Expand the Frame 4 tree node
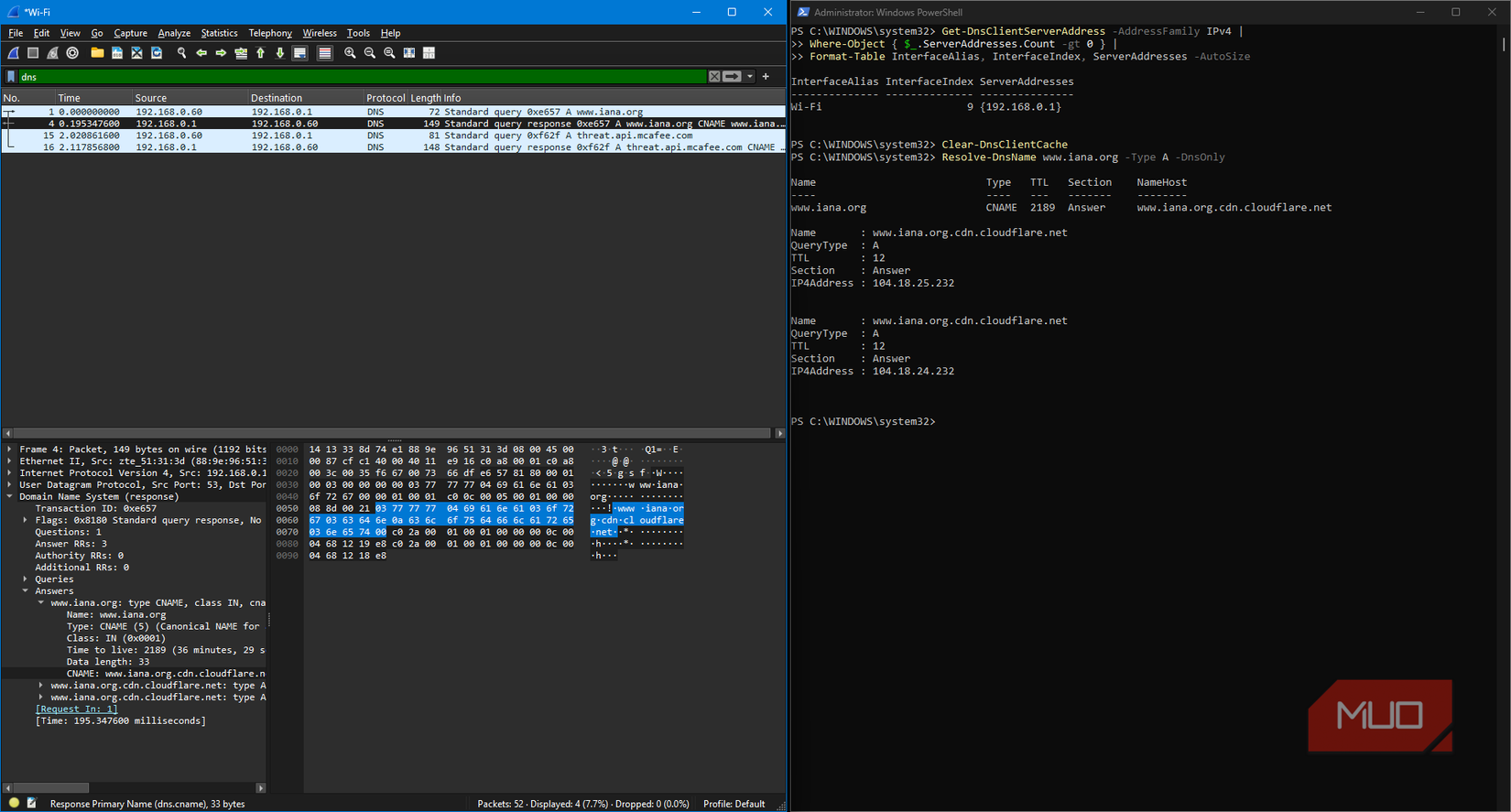The height and width of the screenshot is (812, 1511). [x=10, y=449]
